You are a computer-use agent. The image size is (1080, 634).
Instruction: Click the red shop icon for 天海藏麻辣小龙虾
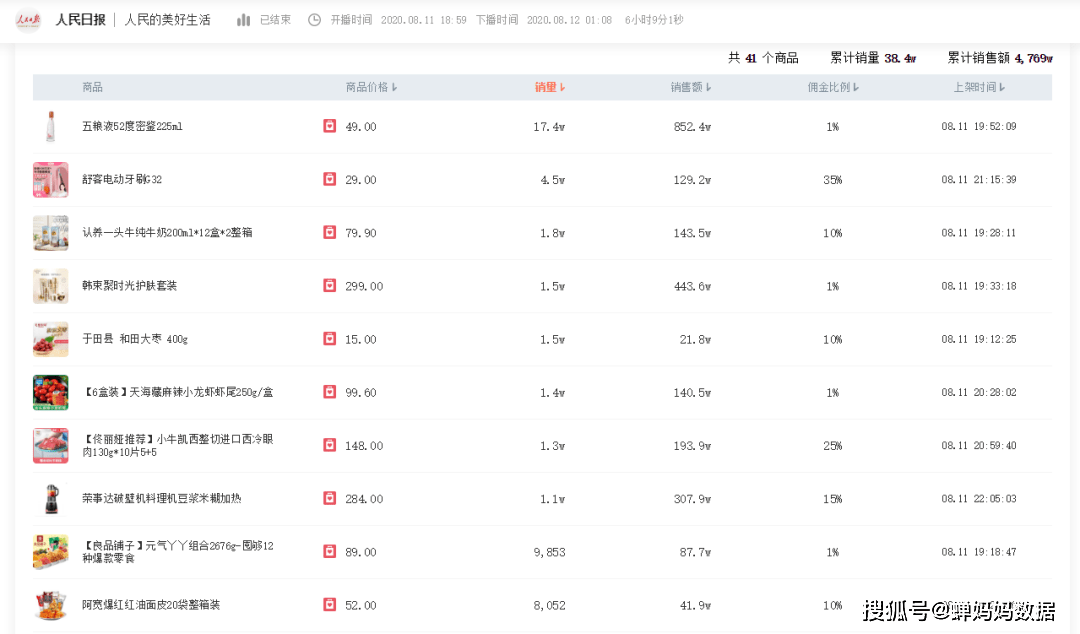click(330, 392)
